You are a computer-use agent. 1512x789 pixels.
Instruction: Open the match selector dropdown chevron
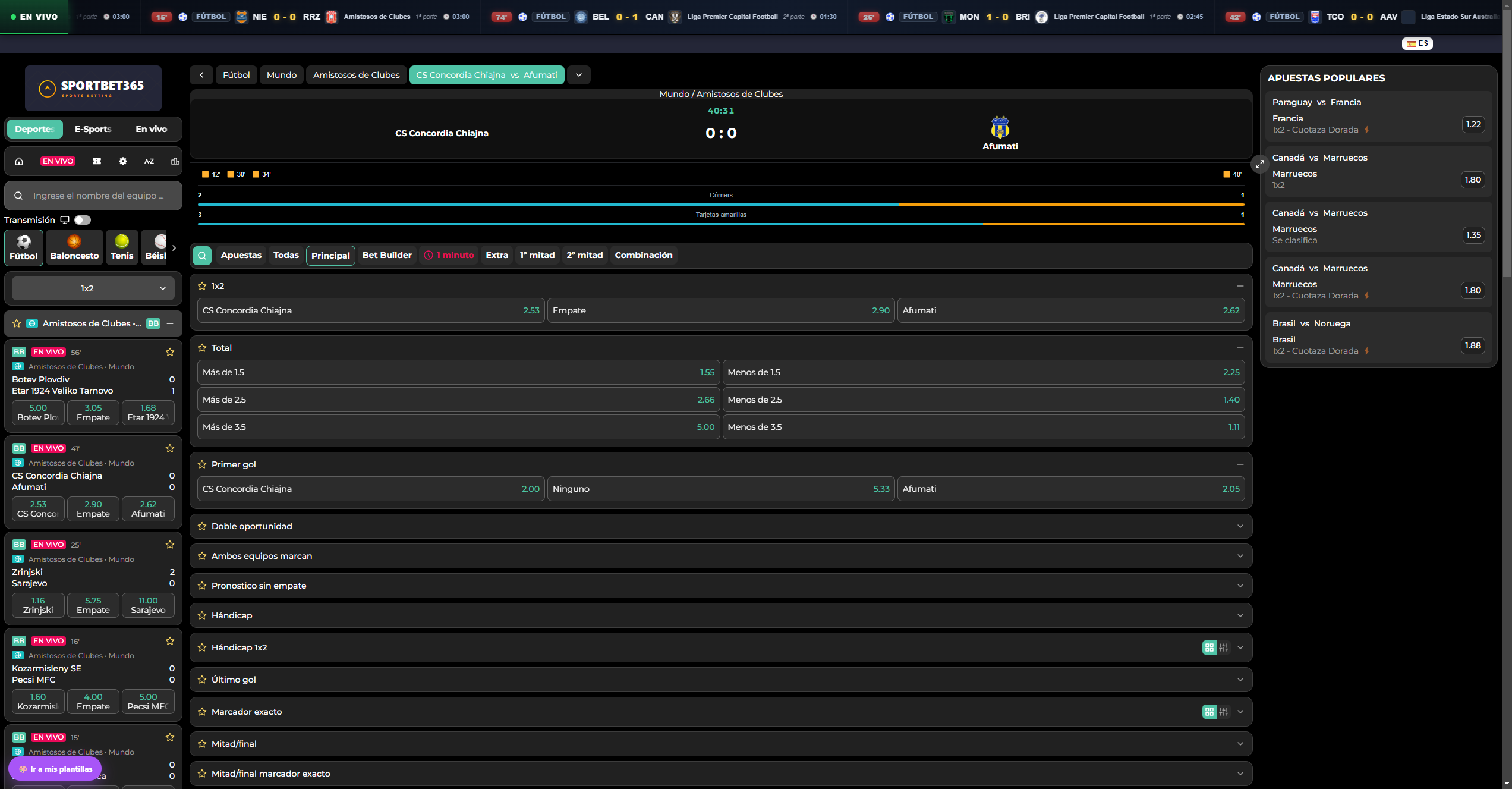pyautogui.click(x=579, y=75)
